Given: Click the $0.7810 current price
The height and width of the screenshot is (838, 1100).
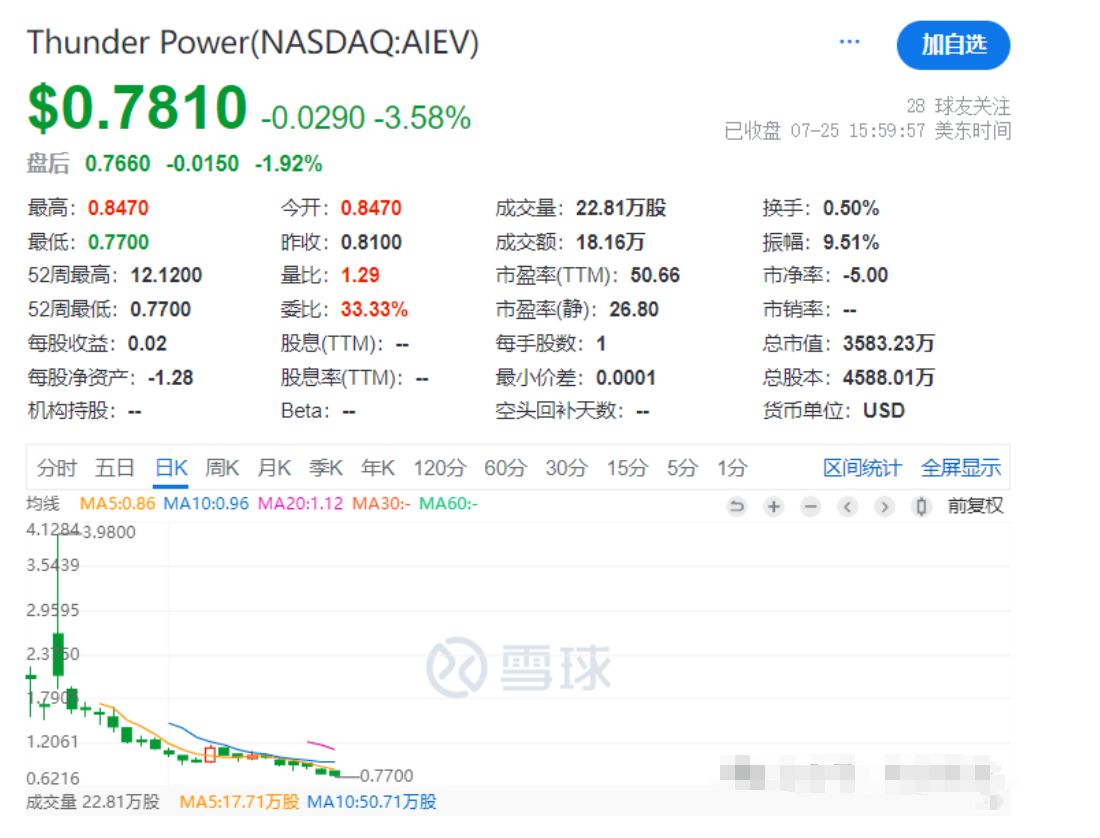Looking at the screenshot, I should 138,107.
